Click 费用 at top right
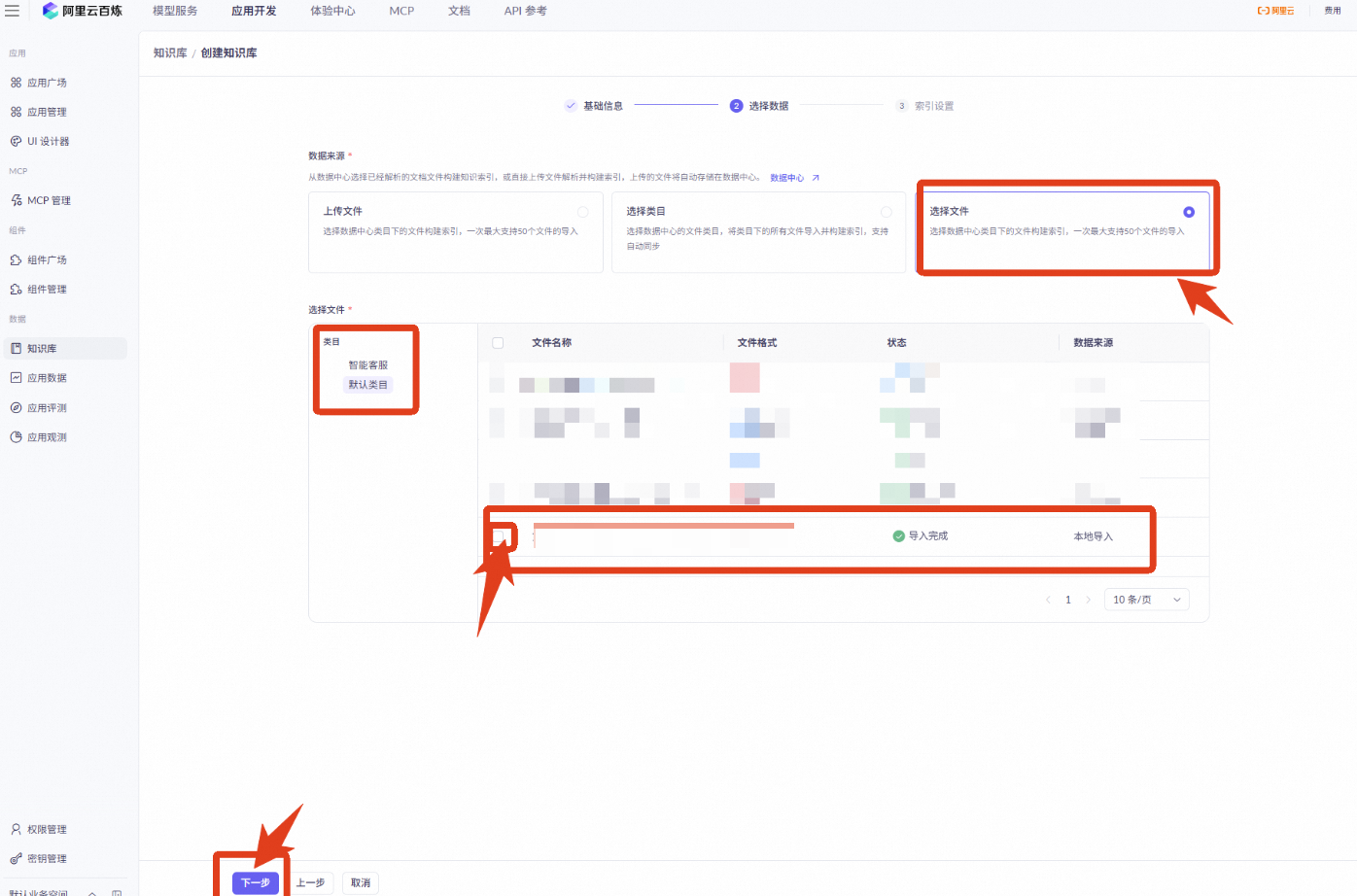 [x=1333, y=11]
